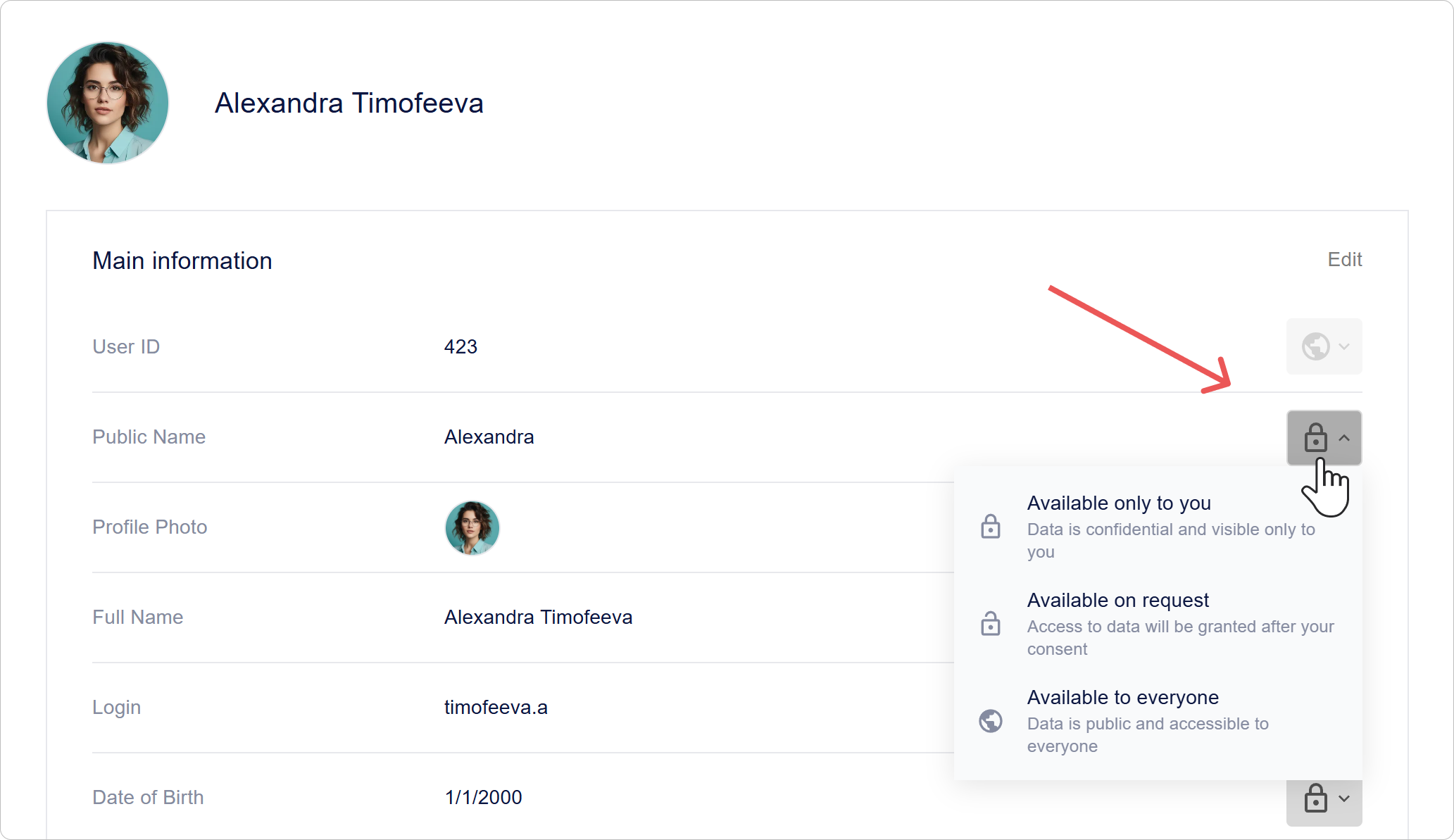
Task: Click the Date of Birth value 1/1/2000
Action: click(x=483, y=798)
